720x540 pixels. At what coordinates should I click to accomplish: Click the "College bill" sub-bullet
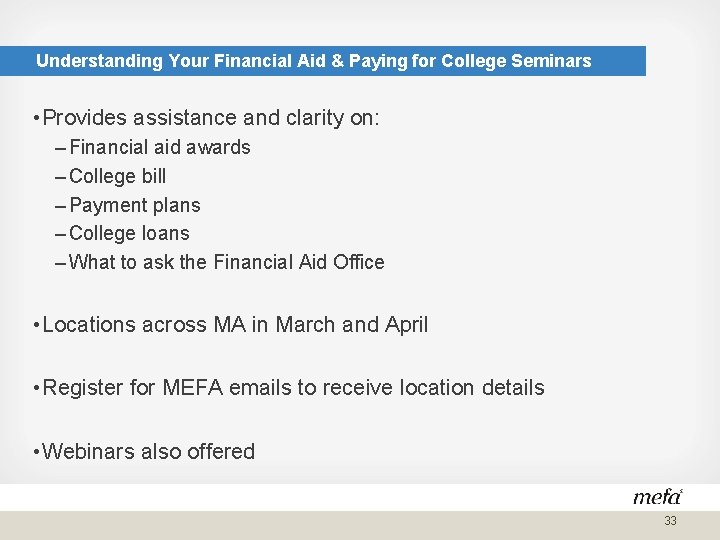118,177
